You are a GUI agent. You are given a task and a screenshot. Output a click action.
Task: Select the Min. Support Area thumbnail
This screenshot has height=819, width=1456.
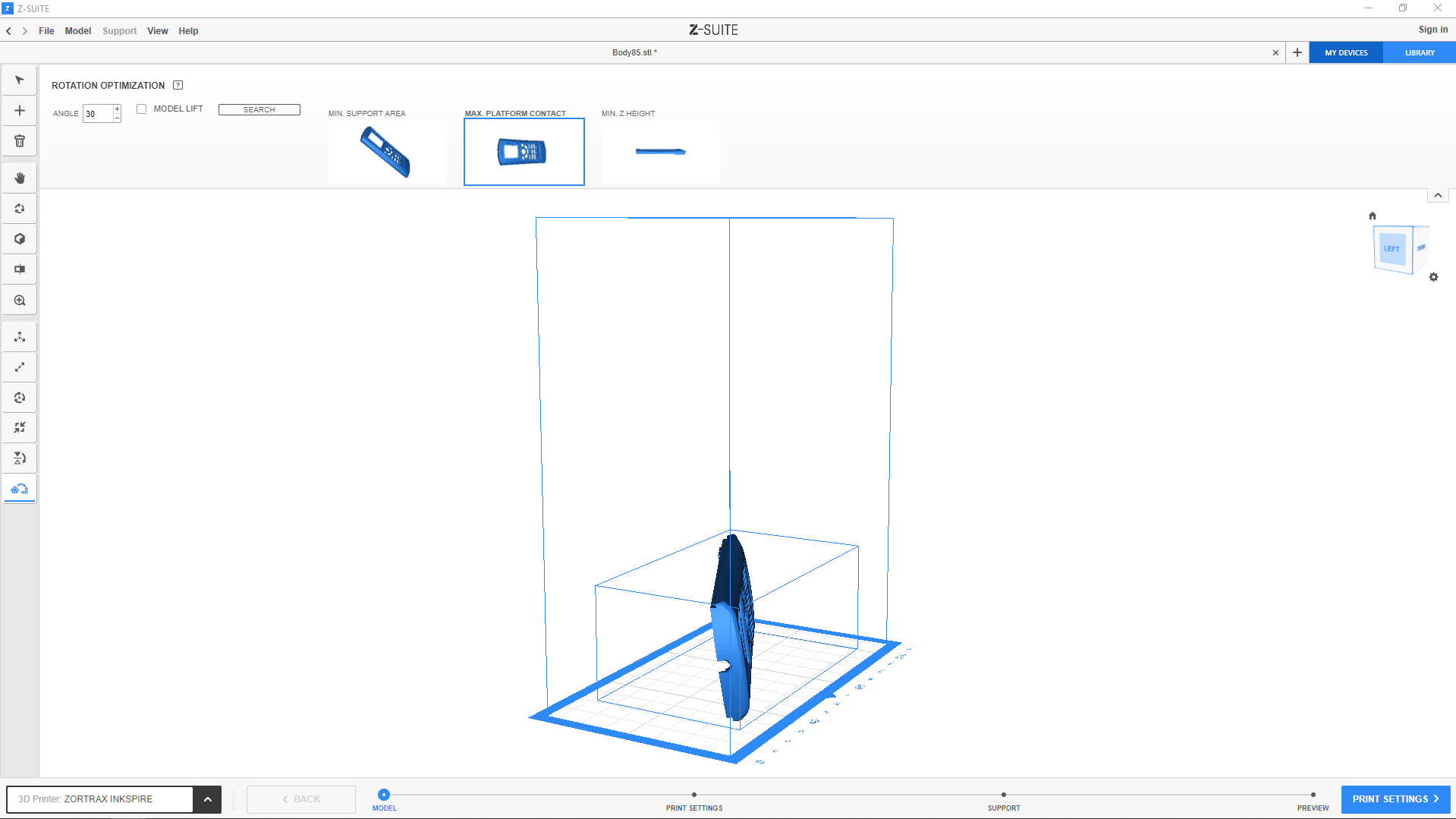pyautogui.click(x=387, y=152)
